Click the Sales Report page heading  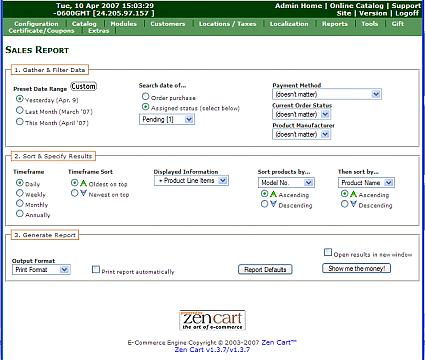coord(37,50)
